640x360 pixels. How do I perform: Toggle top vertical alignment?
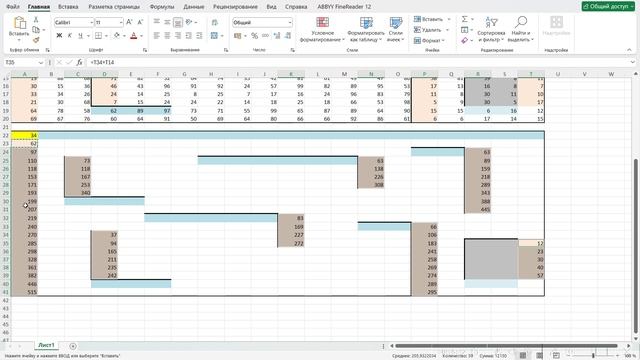157,22
